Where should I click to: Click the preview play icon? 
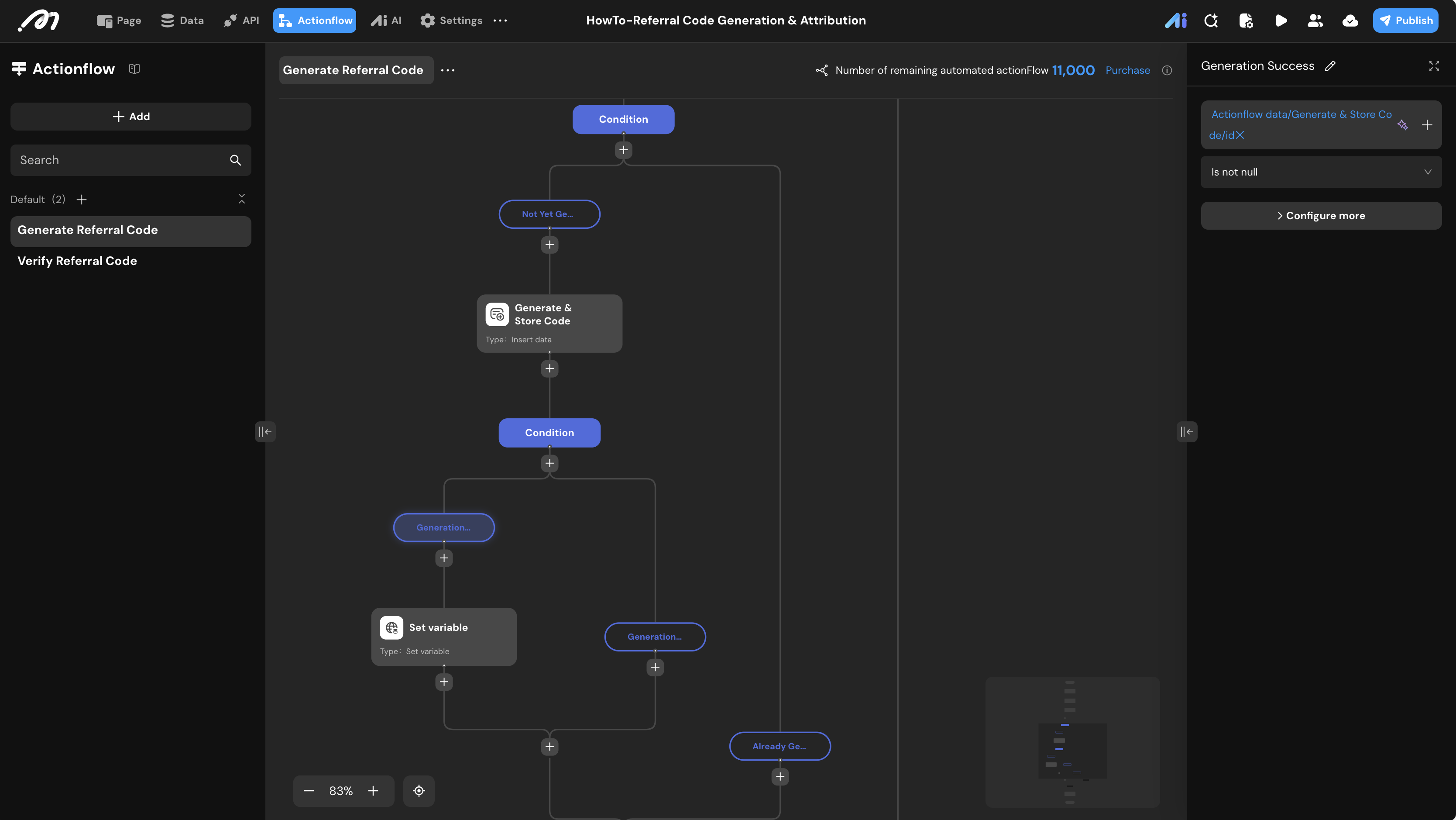(x=1281, y=21)
